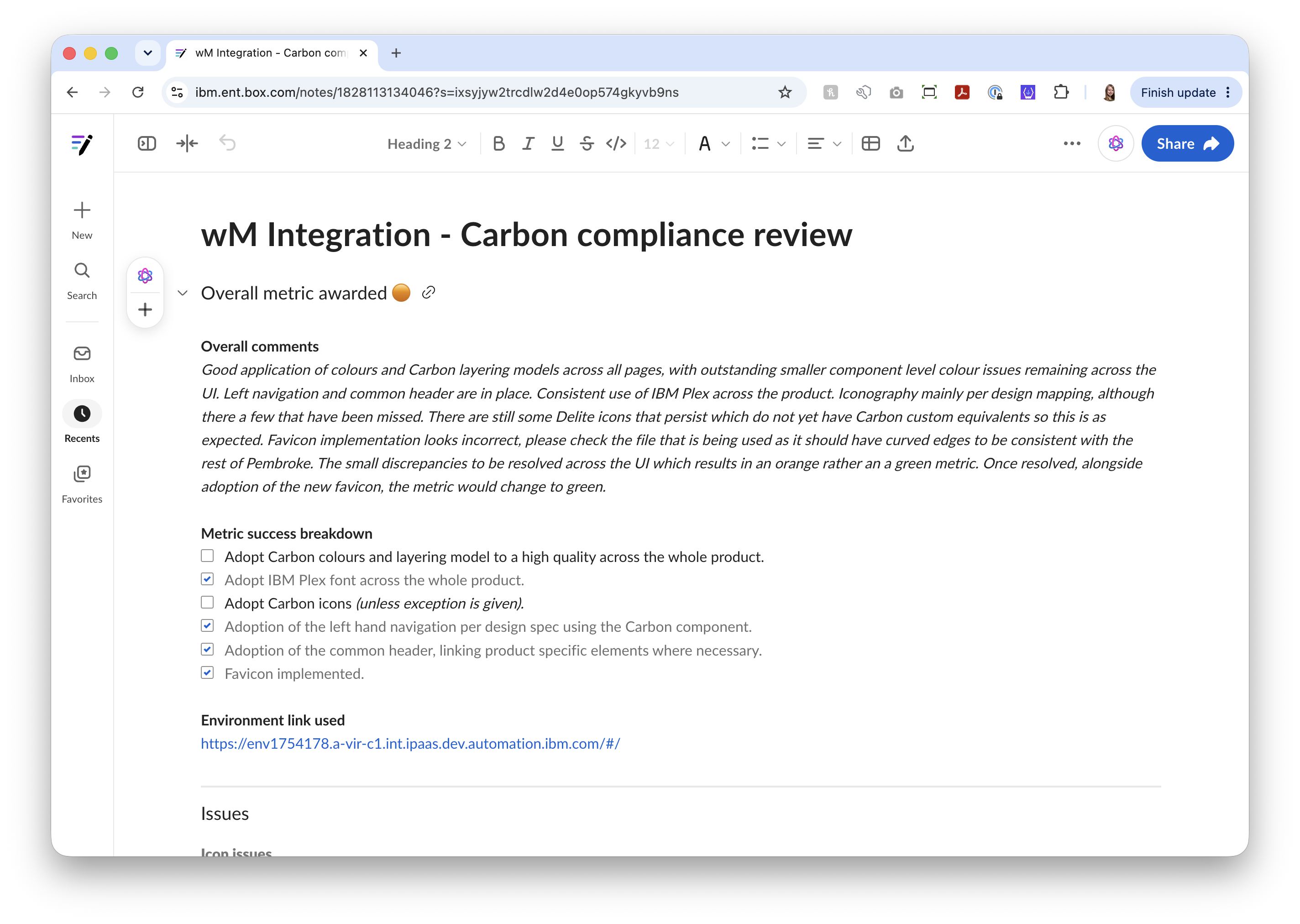1300x924 pixels.
Task: Close the wM Integration tab
Action: (x=363, y=53)
